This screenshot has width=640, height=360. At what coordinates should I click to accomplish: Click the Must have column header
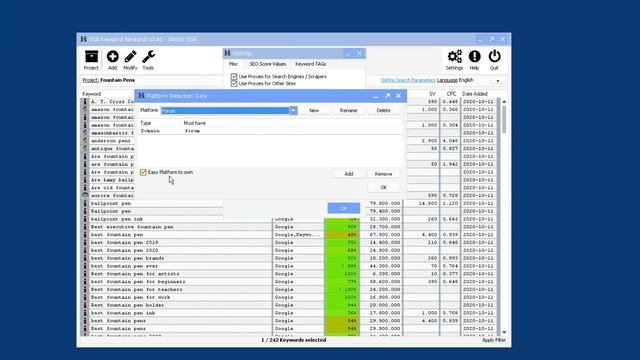tap(195, 123)
